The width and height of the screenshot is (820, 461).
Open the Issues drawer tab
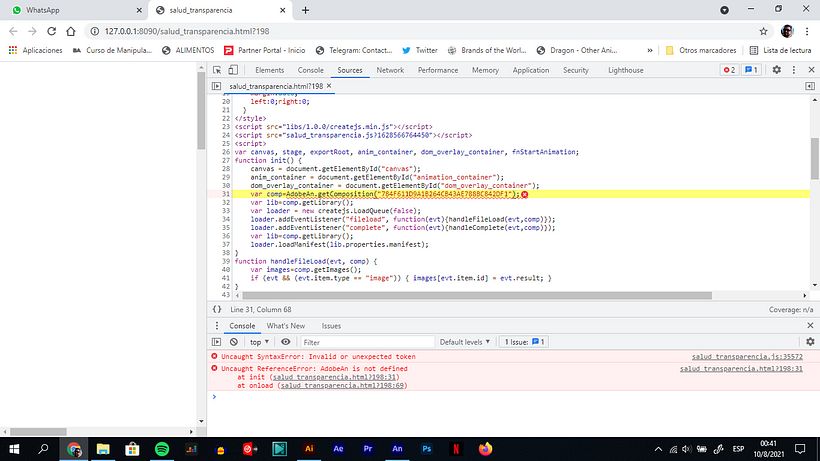pyautogui.click(x=331, y=326)
